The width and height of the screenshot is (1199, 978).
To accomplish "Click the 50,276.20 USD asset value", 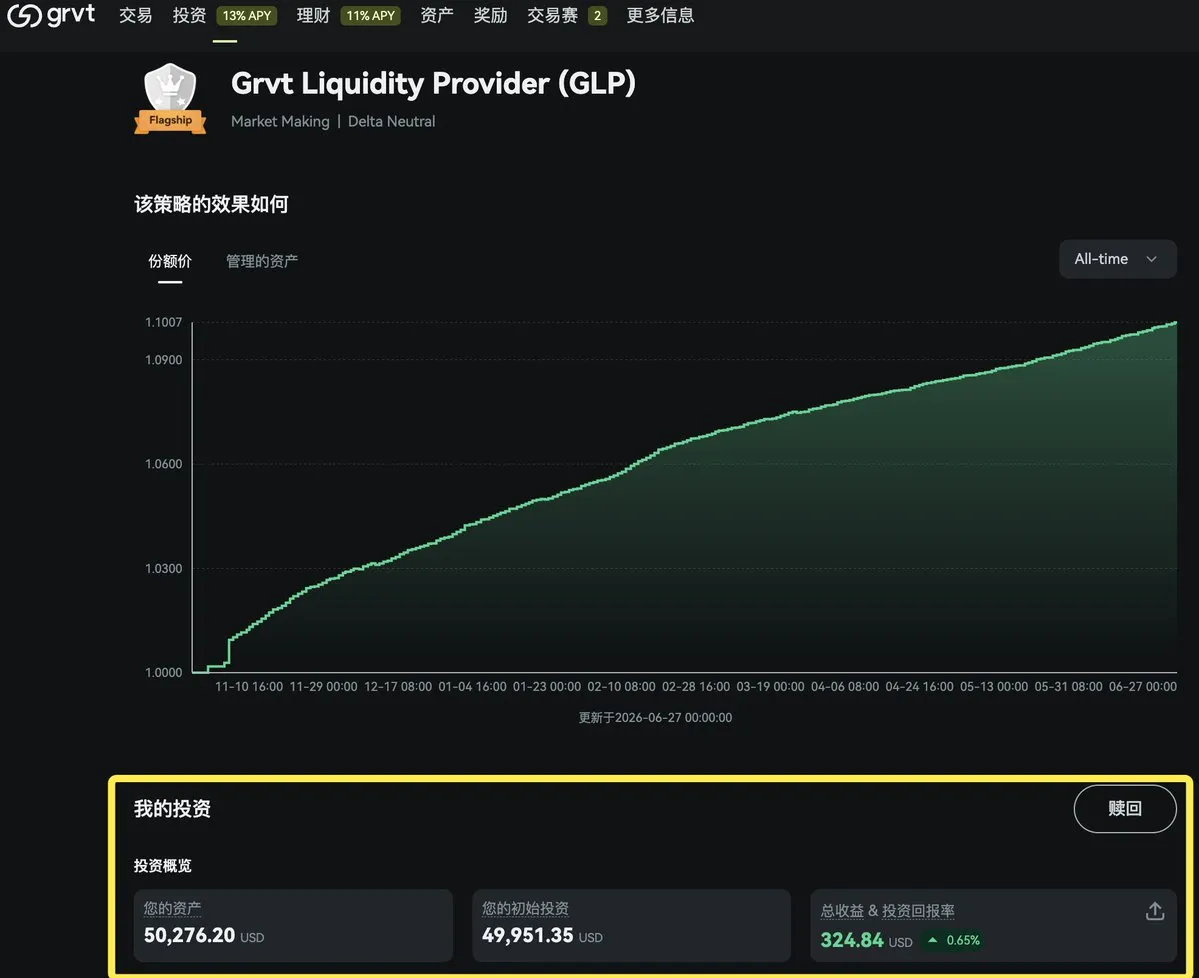I will point(203,935).
